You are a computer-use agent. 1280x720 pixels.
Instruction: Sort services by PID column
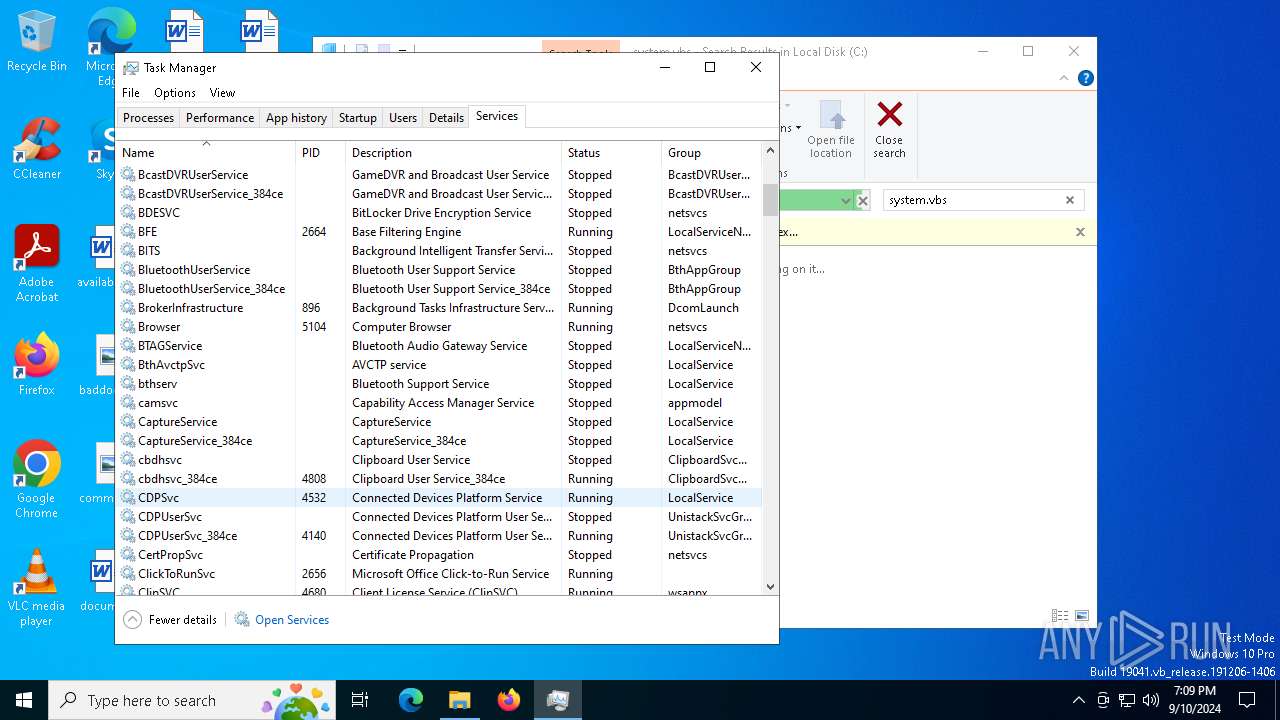pyautogui.click(x=320, y=153)
